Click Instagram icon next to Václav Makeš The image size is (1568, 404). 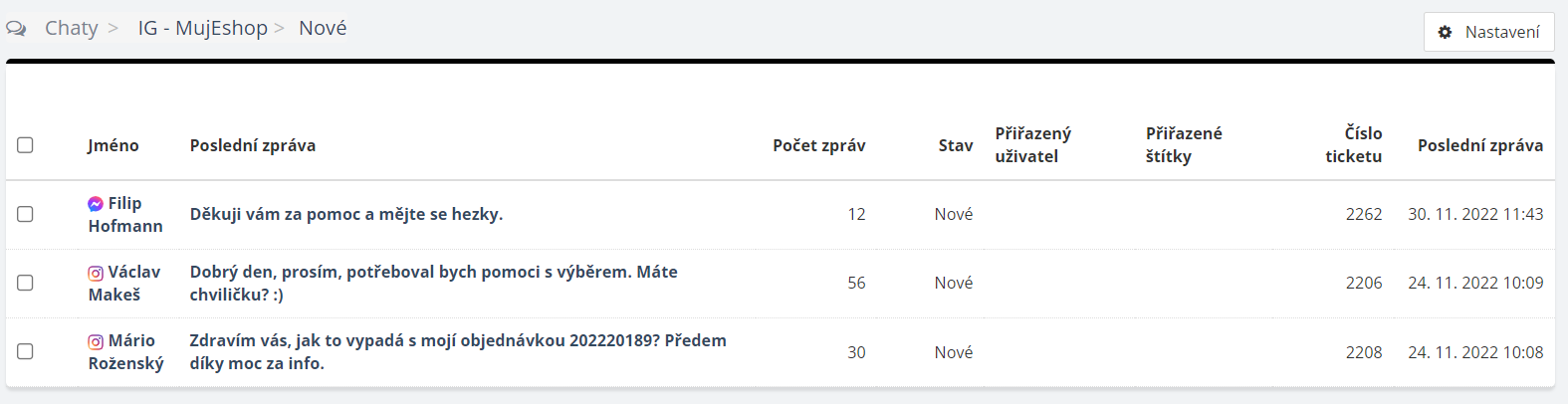pos(96,273)
